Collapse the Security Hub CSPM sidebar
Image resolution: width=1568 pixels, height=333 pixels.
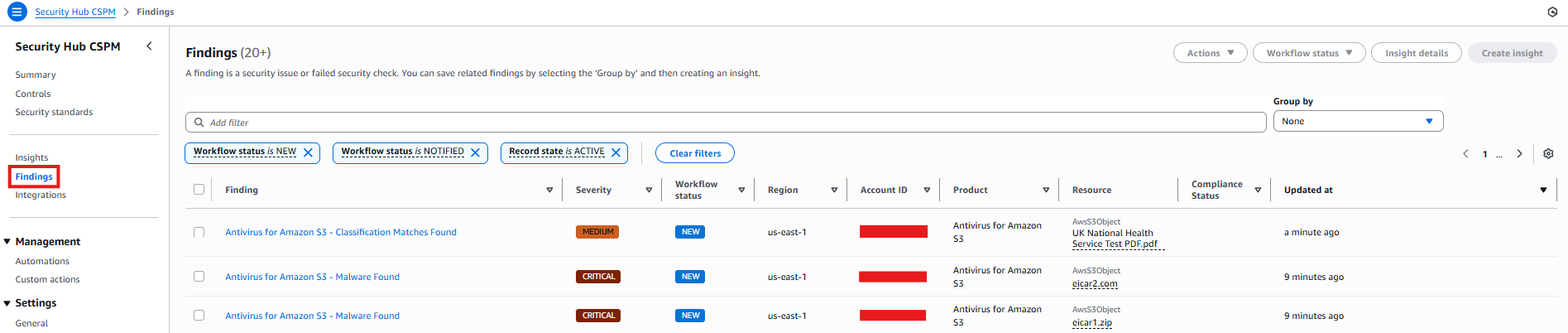tap(149, 46)
